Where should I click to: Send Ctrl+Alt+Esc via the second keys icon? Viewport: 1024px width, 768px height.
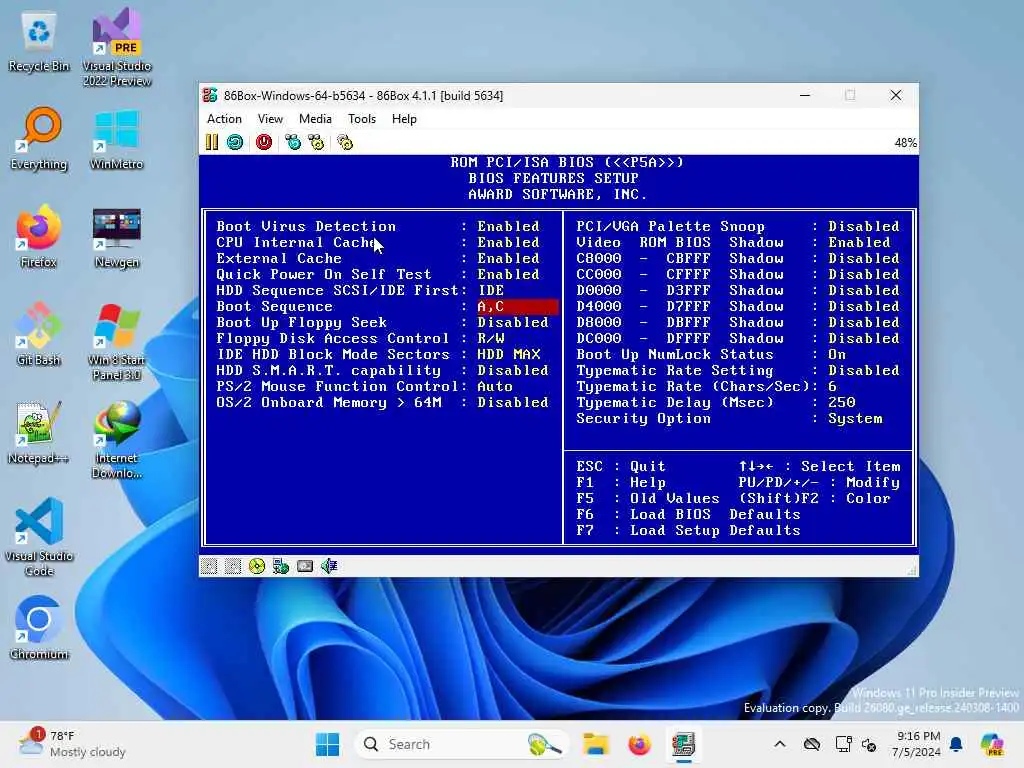(317, 142)
